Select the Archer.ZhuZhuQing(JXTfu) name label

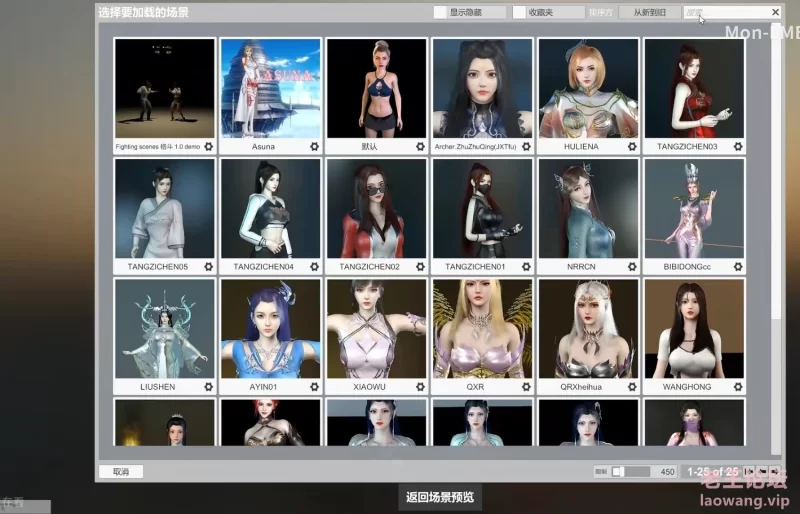(476, 146)
